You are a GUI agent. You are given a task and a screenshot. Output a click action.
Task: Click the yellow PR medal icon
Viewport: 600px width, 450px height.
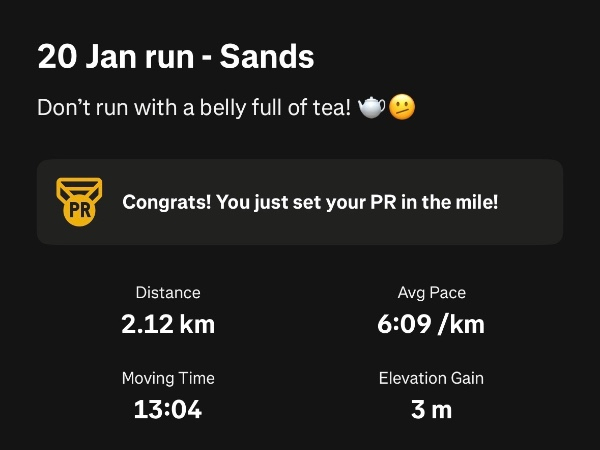pyautogui.click(x=79, y=202)
